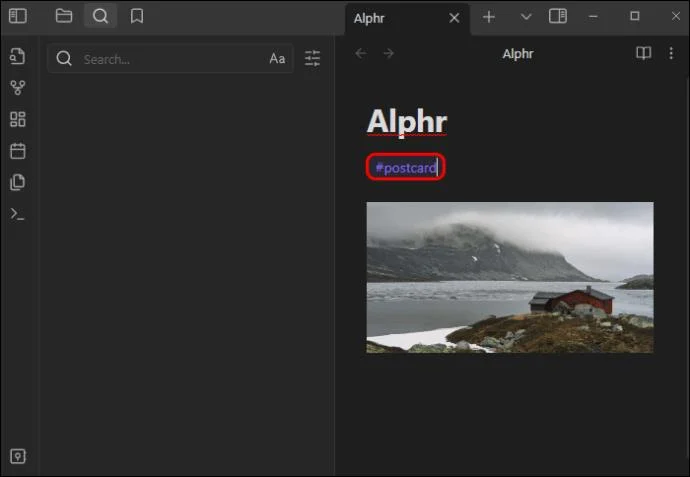Open graph view icon

[18, 88]
